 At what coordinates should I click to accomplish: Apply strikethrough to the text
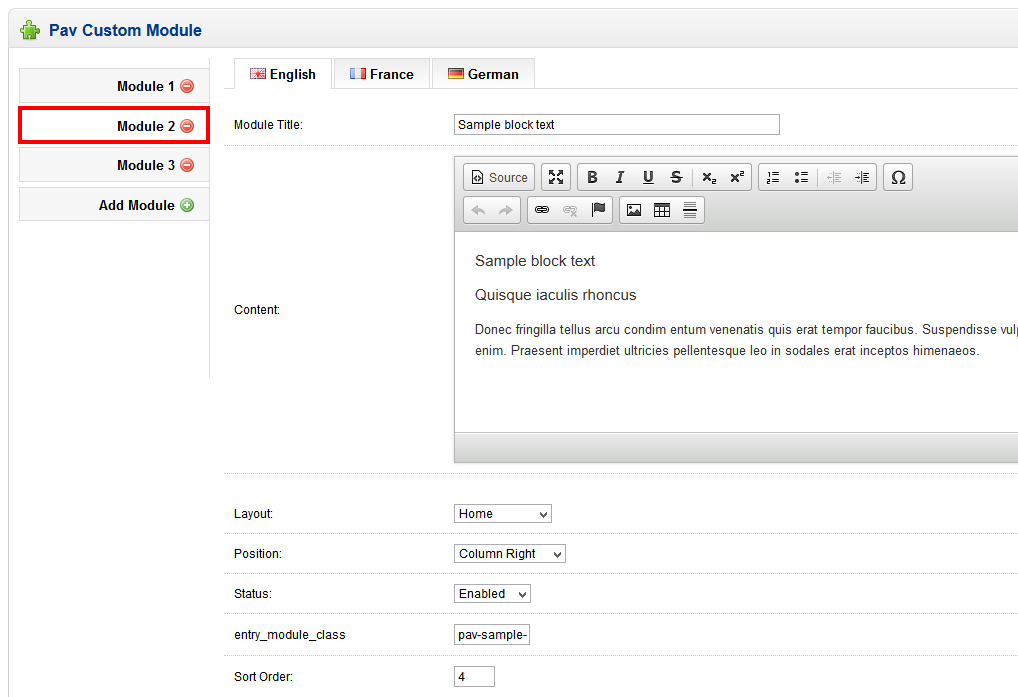[x=676, y=177]
